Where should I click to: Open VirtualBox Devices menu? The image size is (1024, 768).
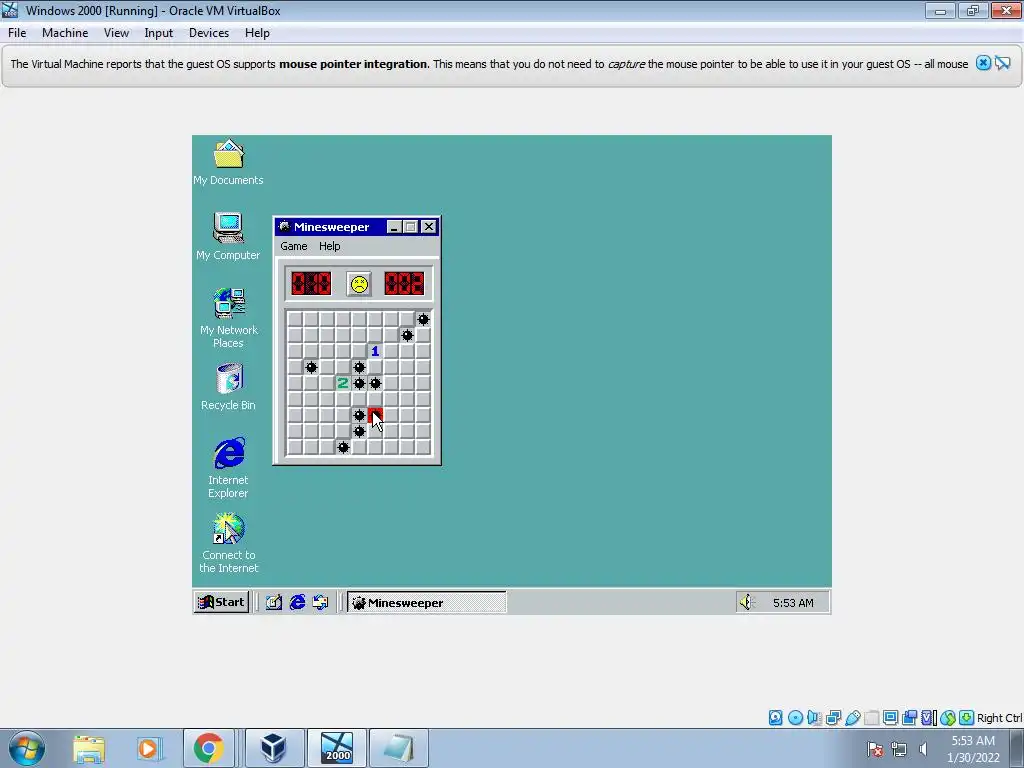[209, 33]
